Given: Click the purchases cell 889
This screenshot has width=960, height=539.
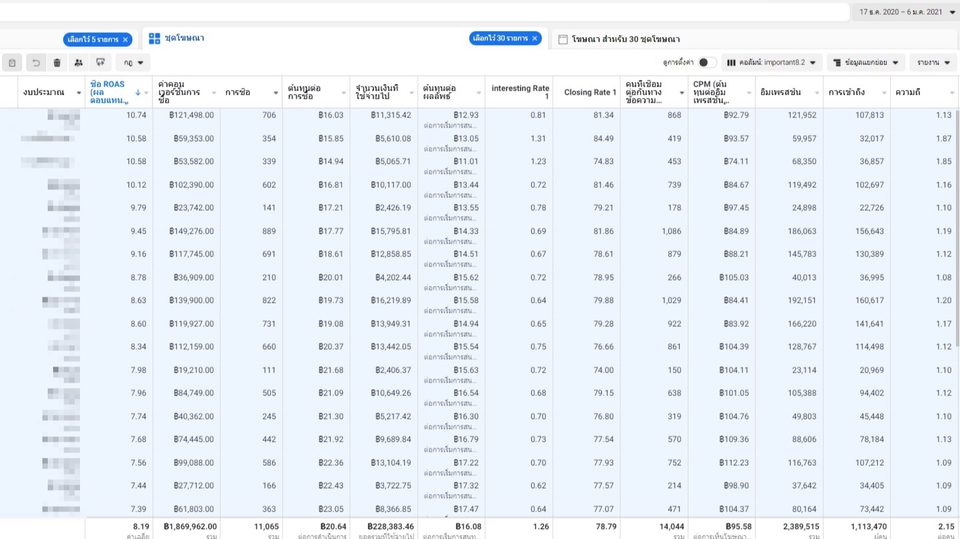Looking at the screenshot, I should tap(269, 232).
